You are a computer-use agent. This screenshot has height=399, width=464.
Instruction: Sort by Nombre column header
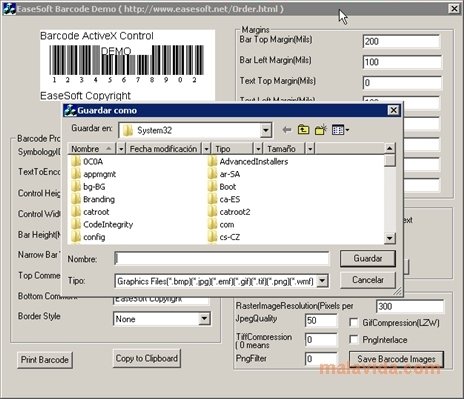(x=92, y=148)
